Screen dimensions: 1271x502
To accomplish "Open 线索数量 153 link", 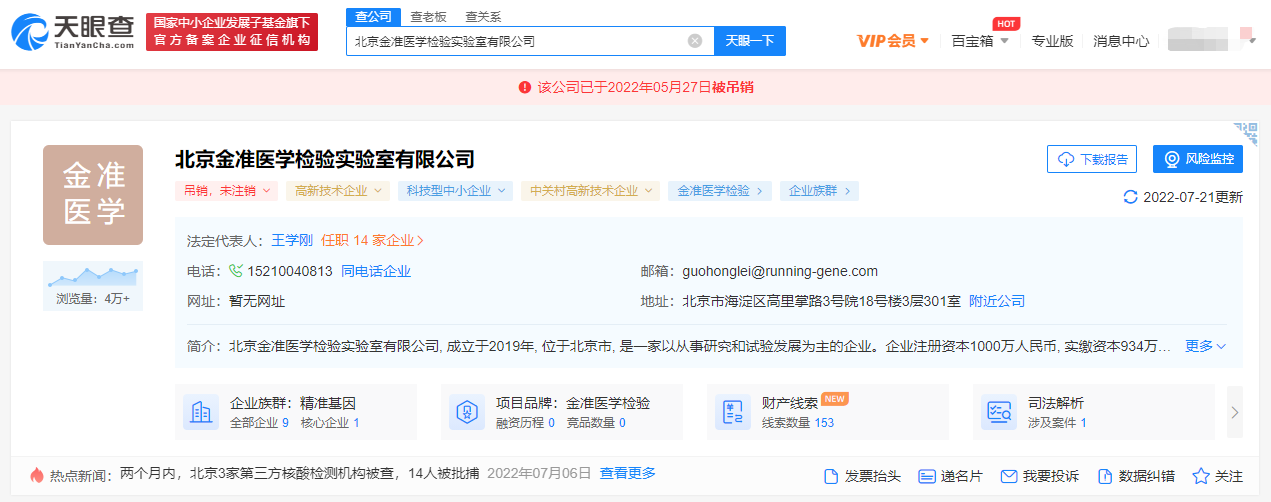I will click(798, 423).
